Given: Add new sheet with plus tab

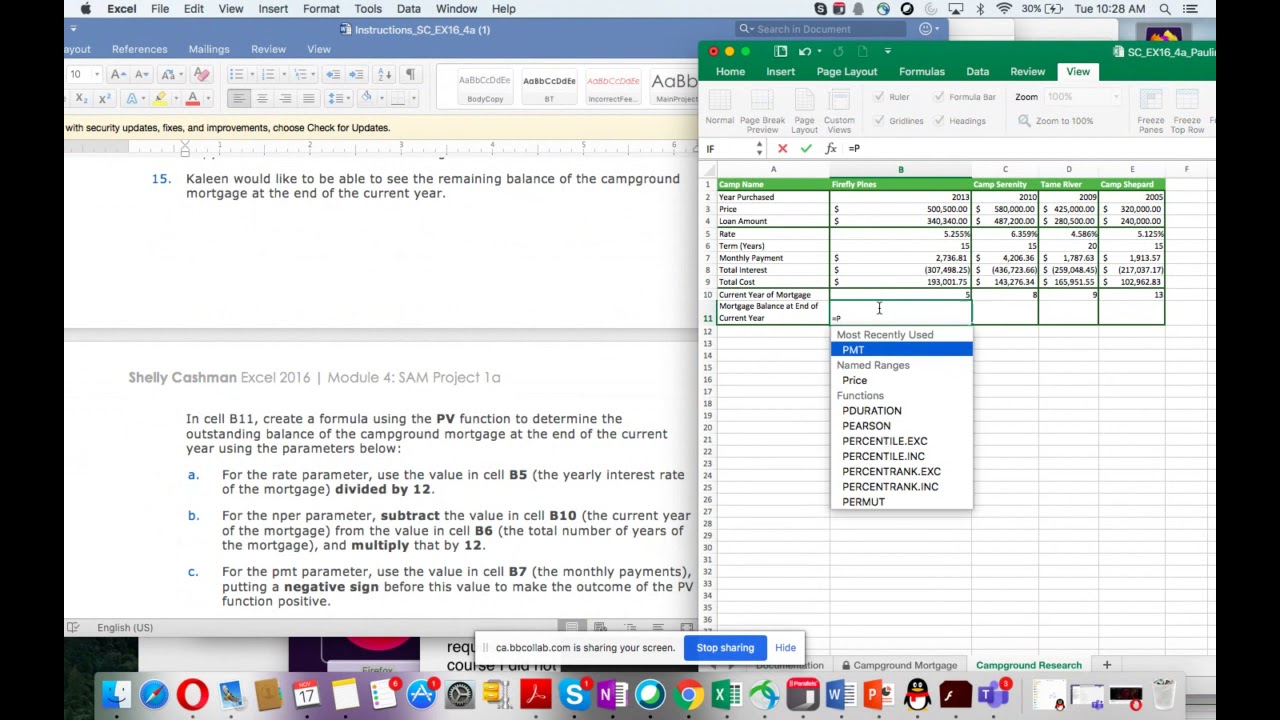Looking at the screenshot, I should pos(1106,665).
